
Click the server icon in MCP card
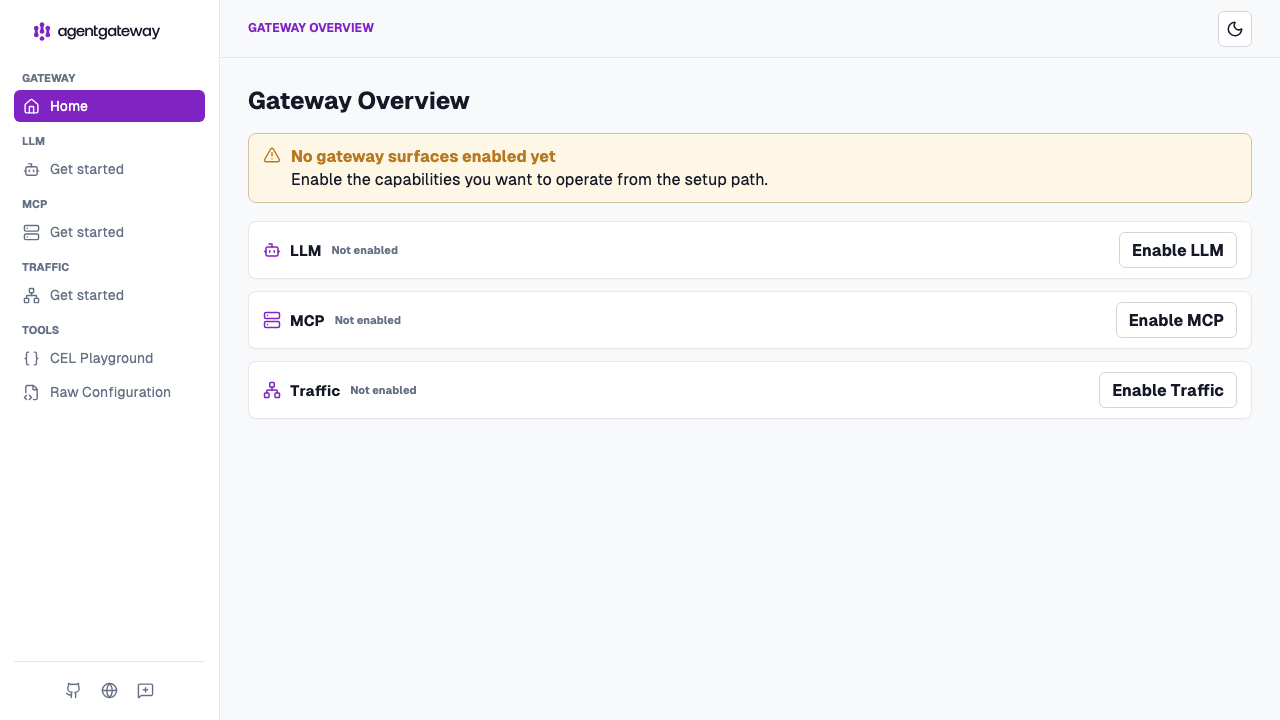click(272, 320)
